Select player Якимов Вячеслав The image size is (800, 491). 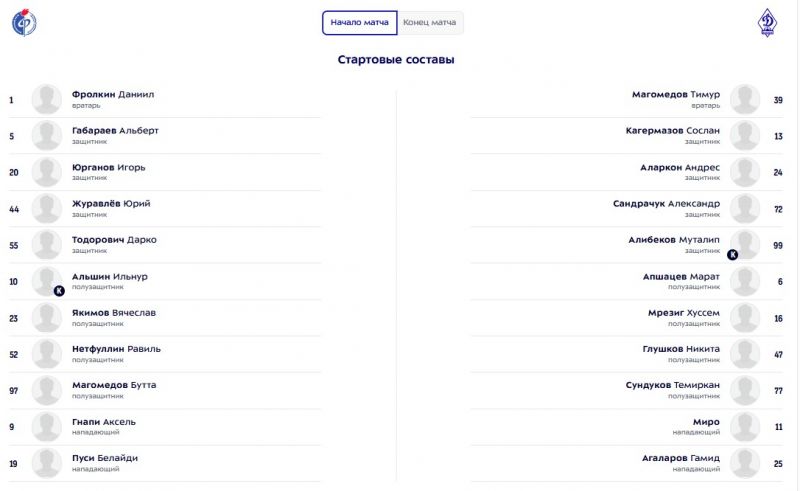coord(114,313)
